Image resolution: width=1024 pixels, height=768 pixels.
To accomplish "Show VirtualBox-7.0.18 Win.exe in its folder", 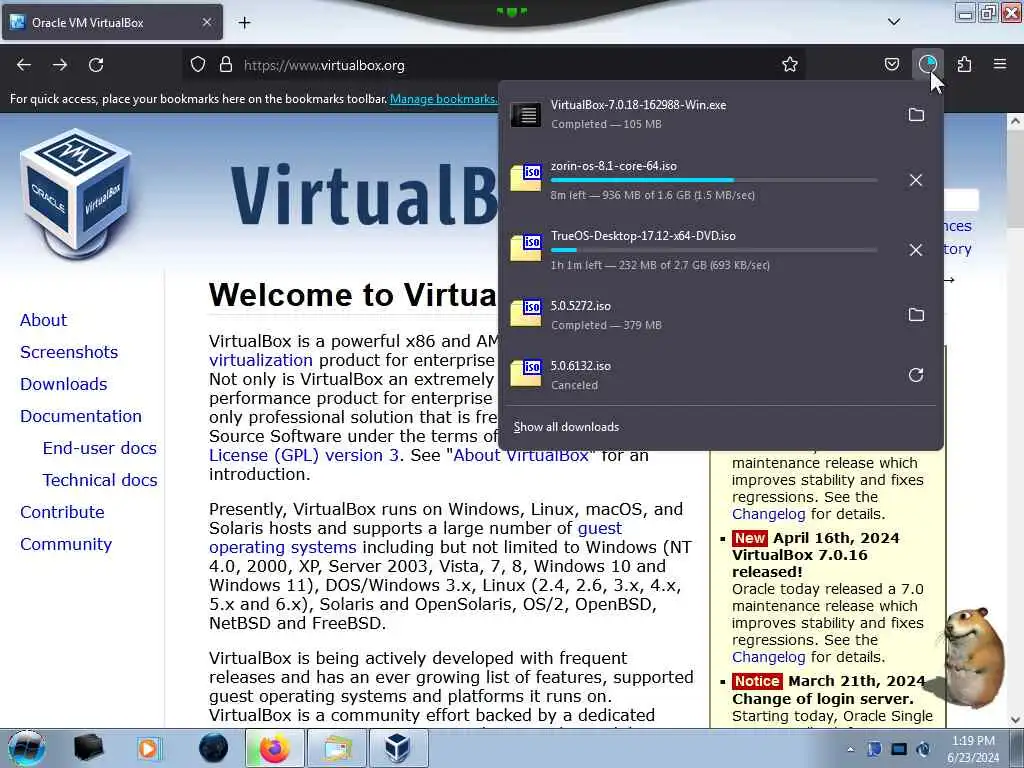I will [916, 115].
